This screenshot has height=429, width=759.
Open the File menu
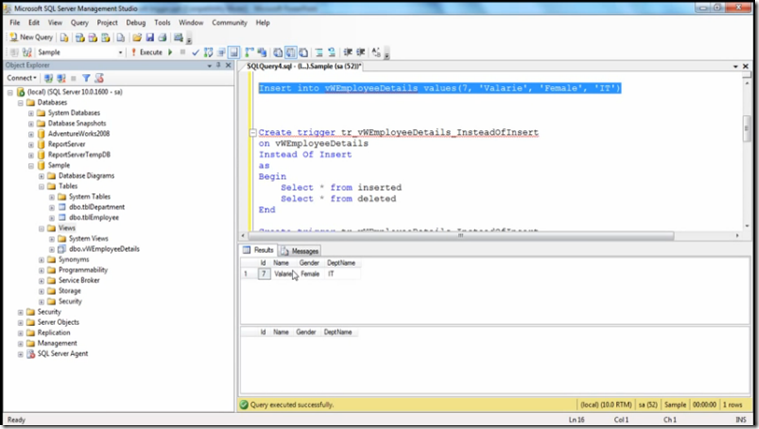click(x=15, y=23)
